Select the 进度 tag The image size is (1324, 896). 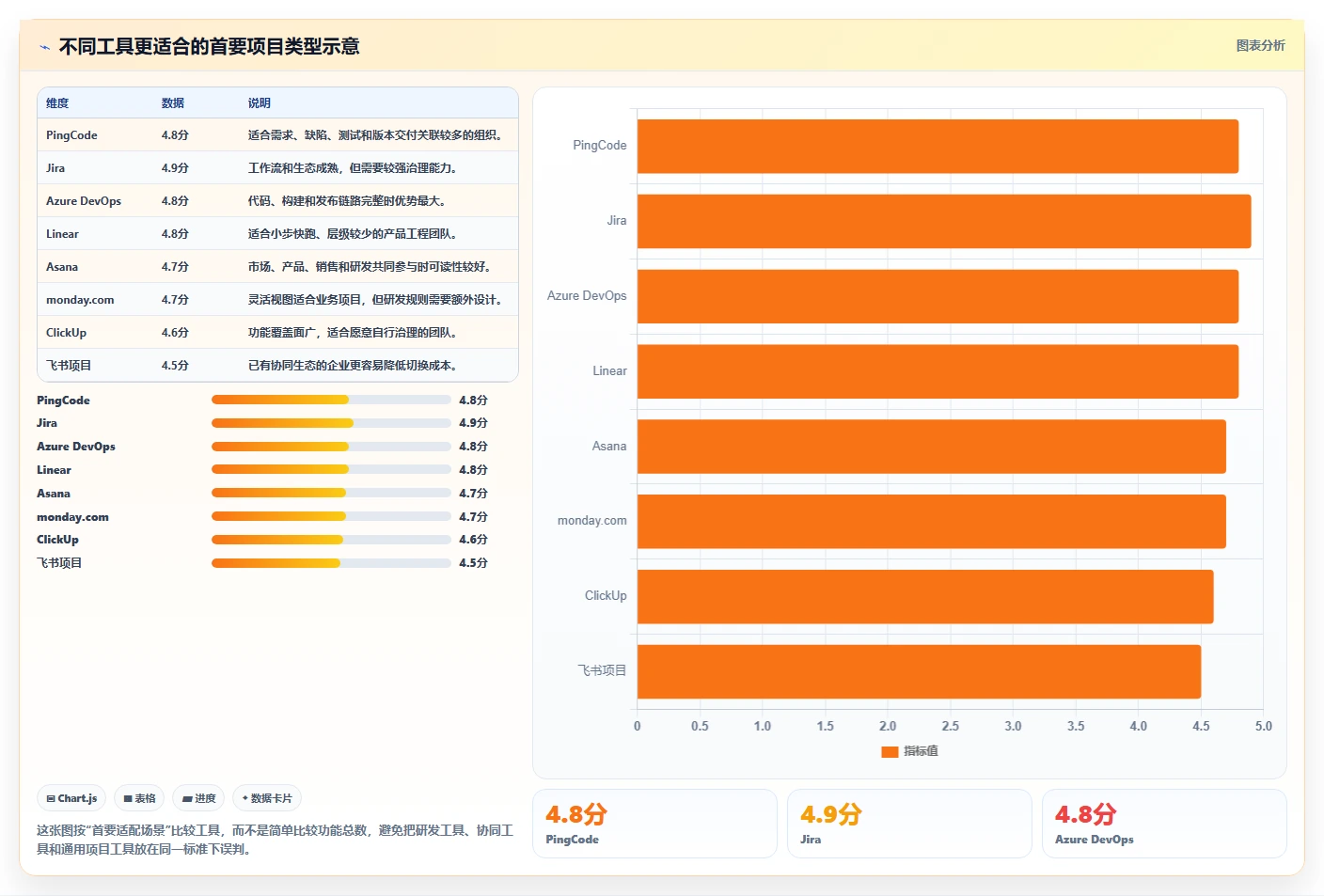(x=198, y=798)
